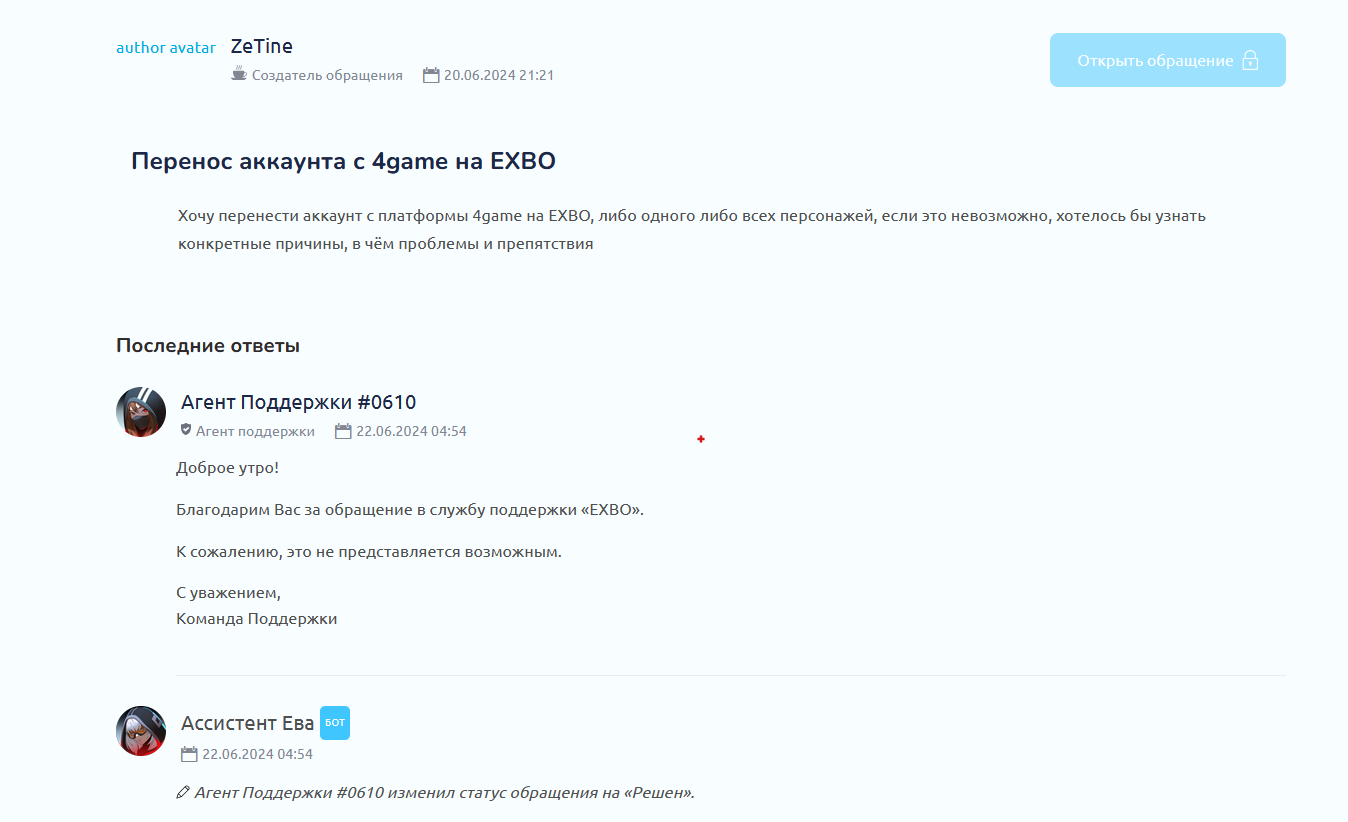Viewport: 1348px width, 822px height.
Task: Click the line Благодарим Вас за обращение
Action: [x=410, y=510]
